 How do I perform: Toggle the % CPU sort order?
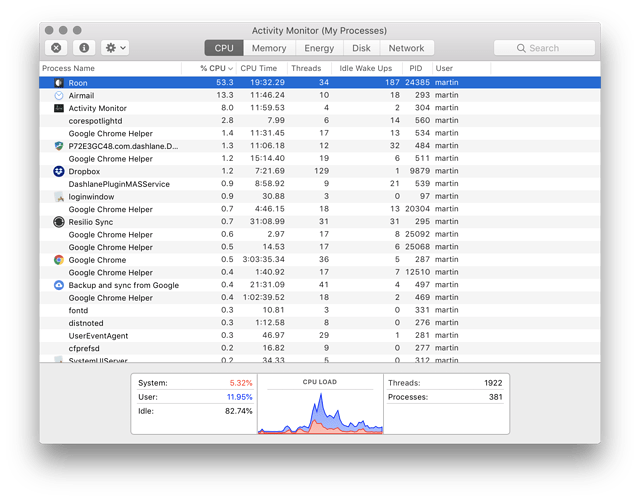[x=209, y=68]
